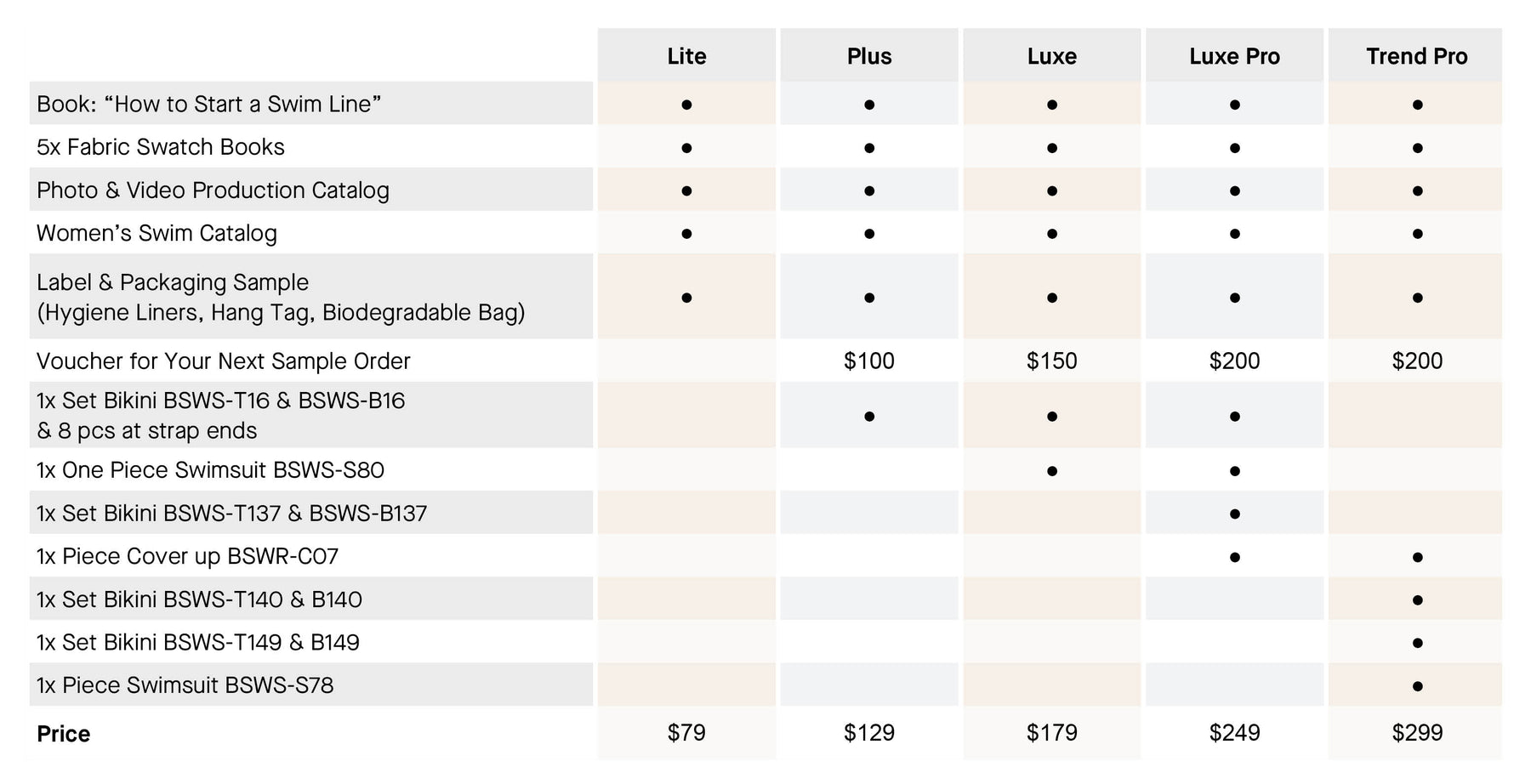Click the "5x Fabric Swatch Books" row label
Image resolution: width=1531 pixels, height=784 pixels.
161,147
